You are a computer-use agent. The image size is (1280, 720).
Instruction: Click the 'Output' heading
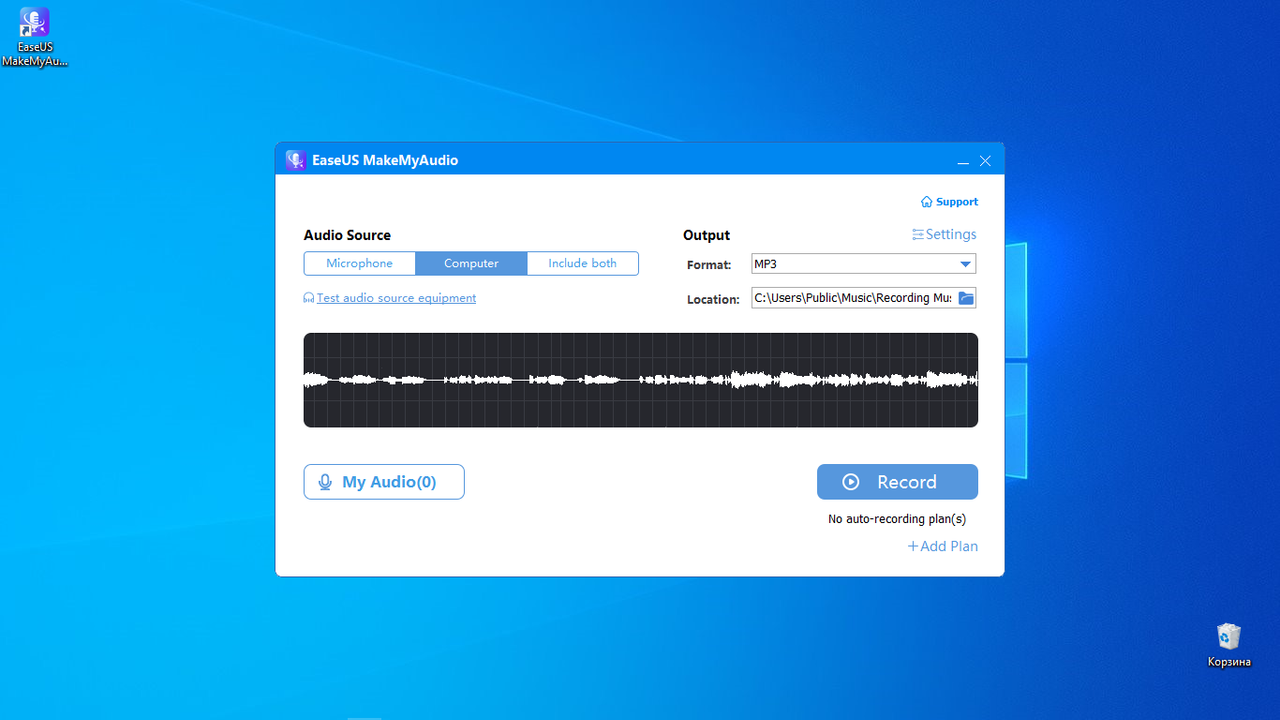coord(706,235)
